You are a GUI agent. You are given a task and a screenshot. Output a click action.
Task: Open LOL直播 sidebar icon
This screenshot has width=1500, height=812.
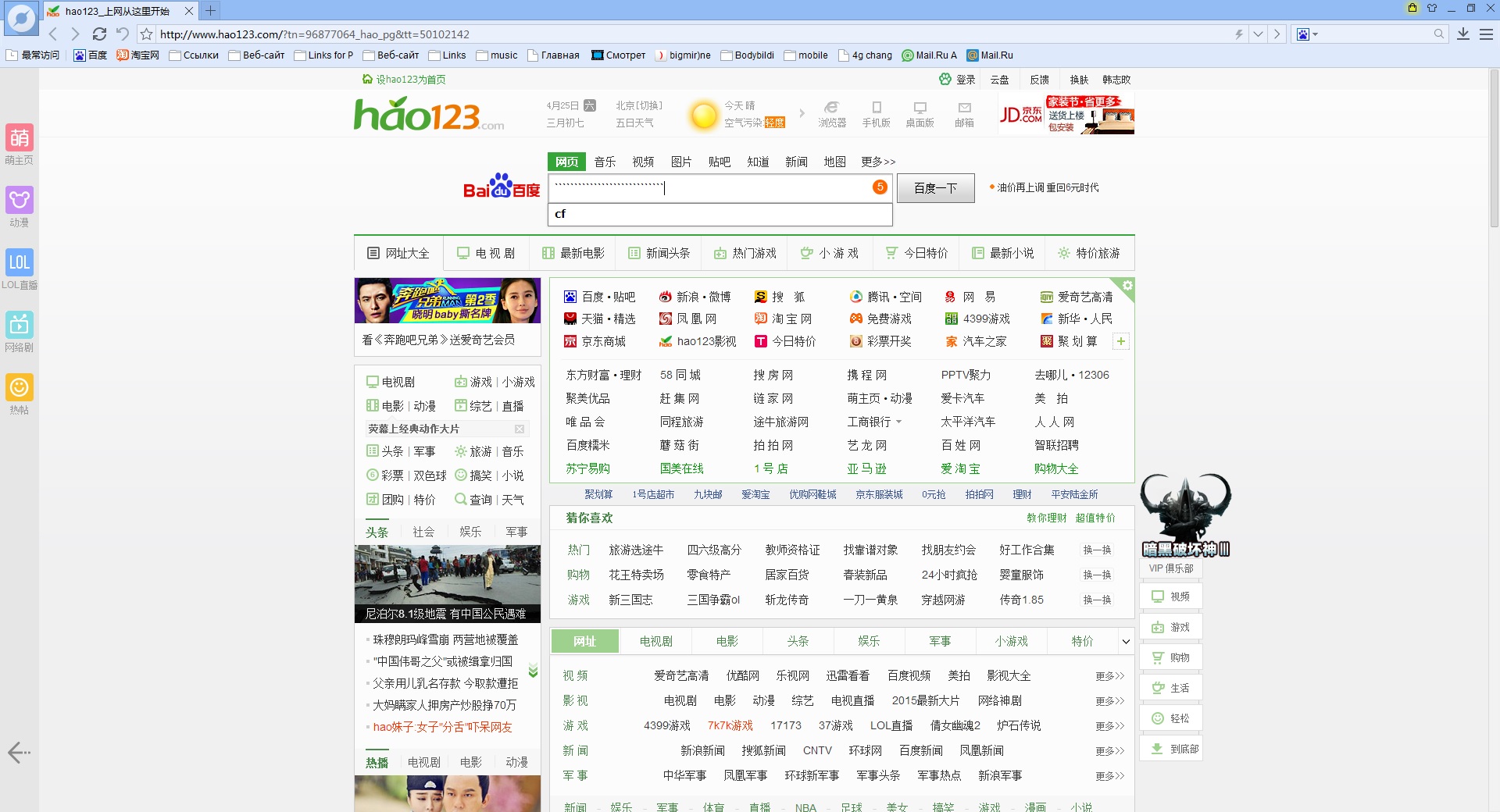click(20, 263)
